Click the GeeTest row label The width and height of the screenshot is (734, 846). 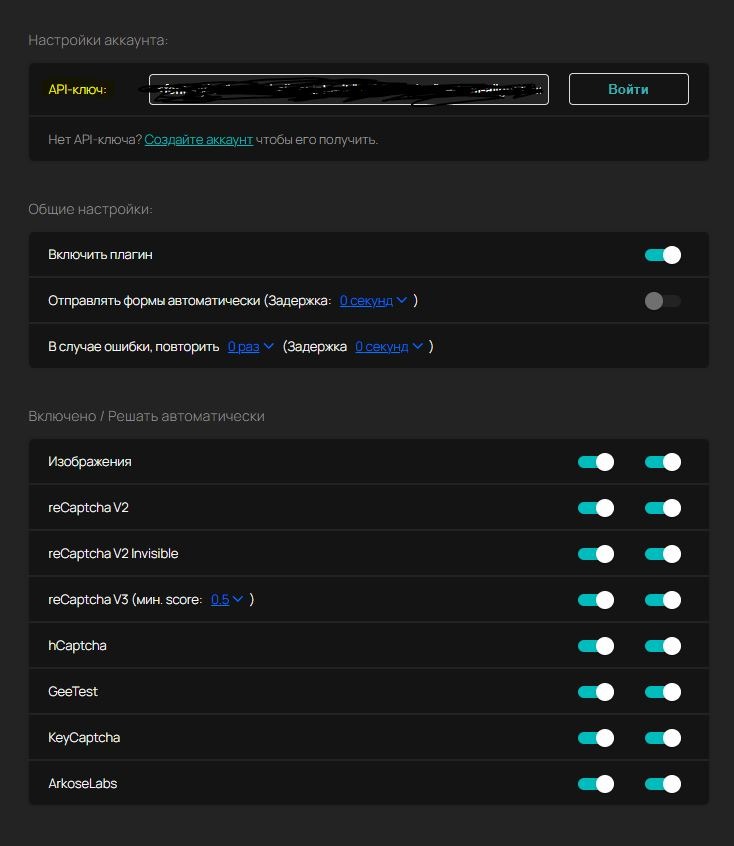point(73,692)
